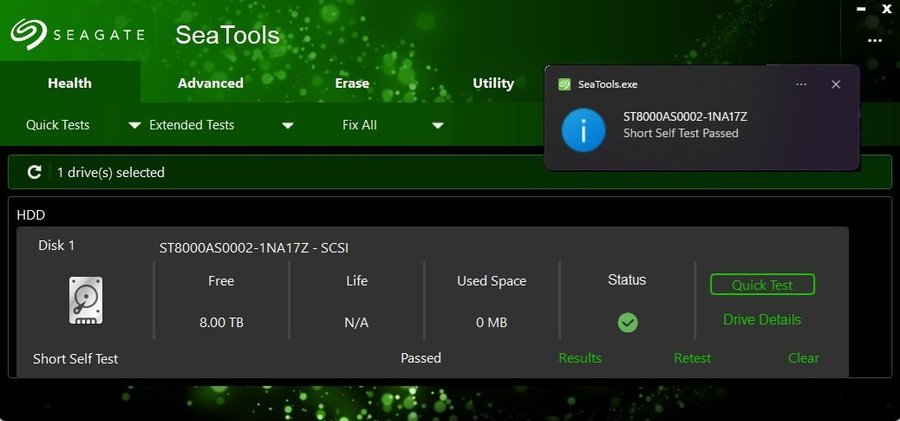The image size is (900, 421).
Task: Clear the Short Self Test result
Action: pos(804,358)
